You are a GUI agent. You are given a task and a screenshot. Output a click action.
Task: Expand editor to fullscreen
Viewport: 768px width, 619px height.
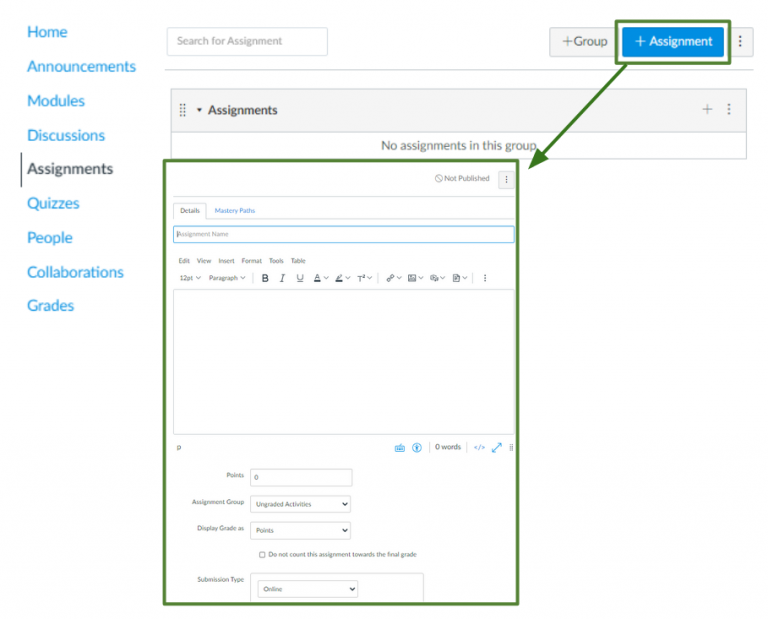pos(497,448)
